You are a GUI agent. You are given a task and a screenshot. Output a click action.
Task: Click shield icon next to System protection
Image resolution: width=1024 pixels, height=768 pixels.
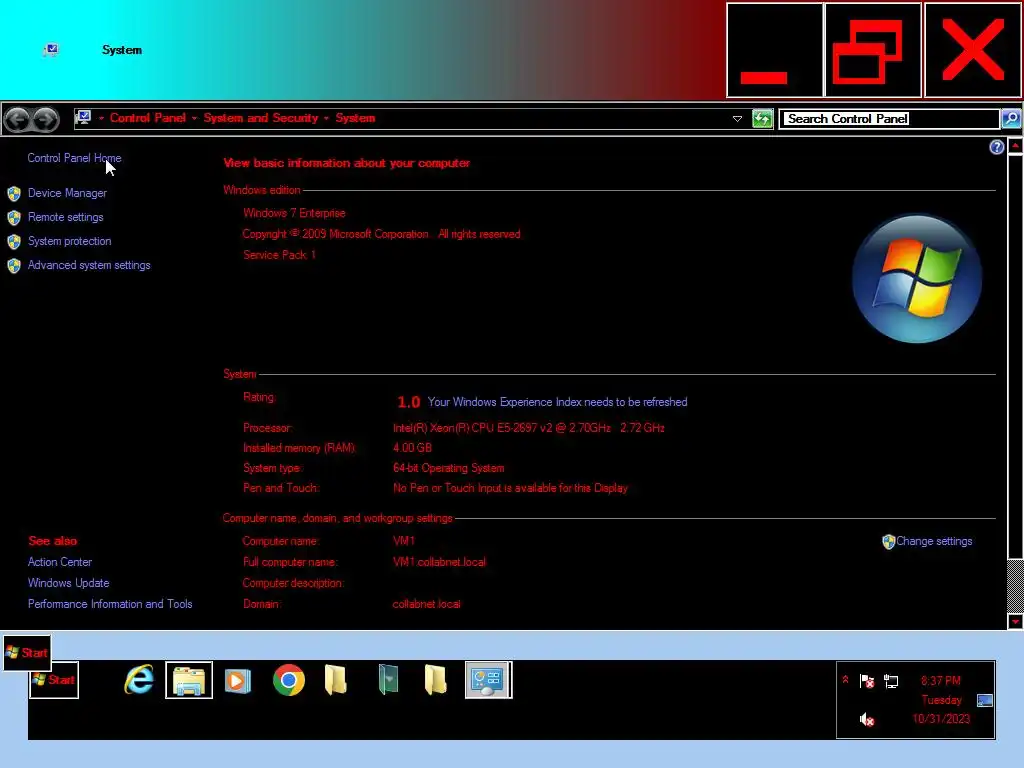[14, 242]
